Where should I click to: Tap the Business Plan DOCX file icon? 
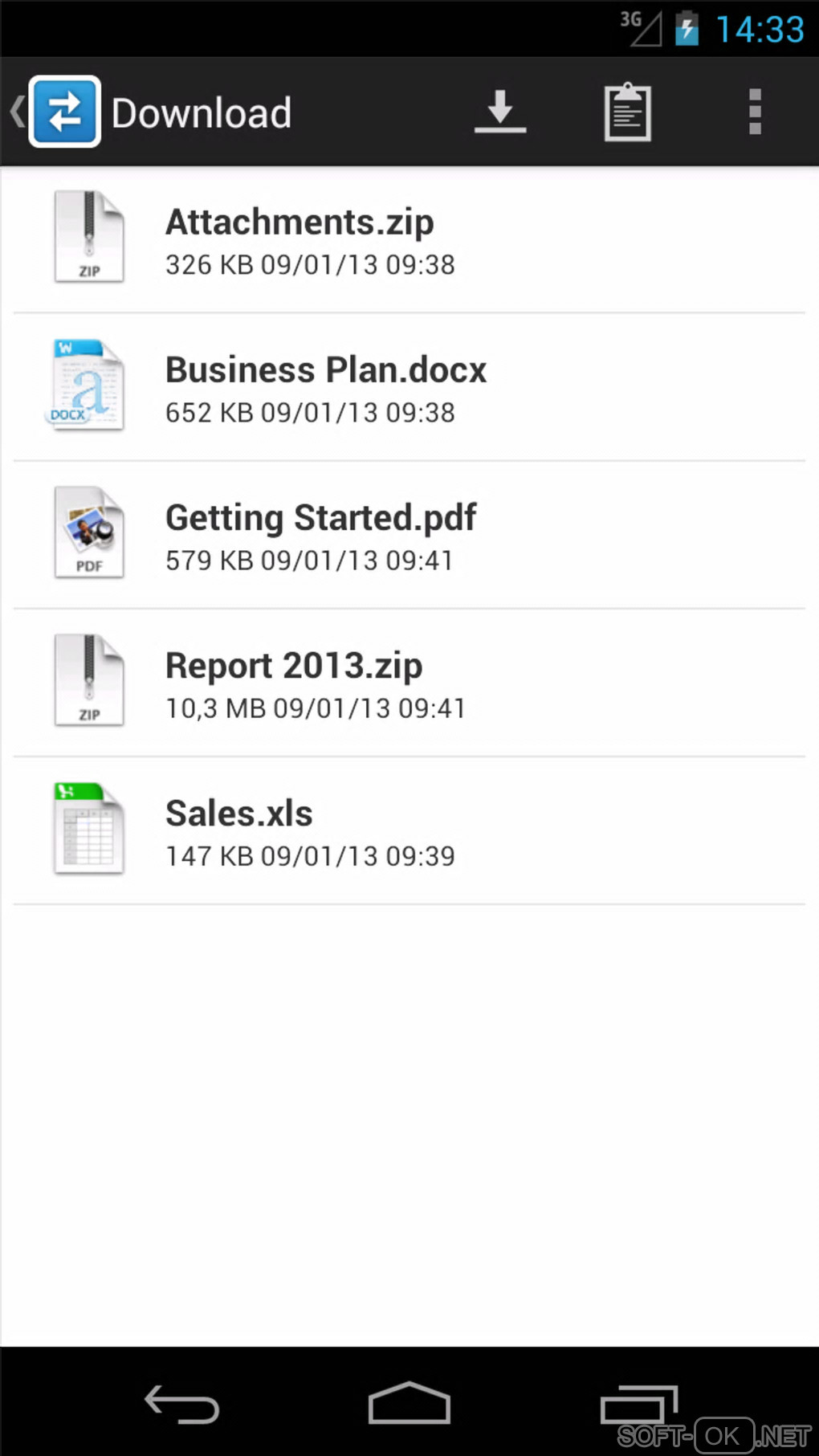click(88, 385)
